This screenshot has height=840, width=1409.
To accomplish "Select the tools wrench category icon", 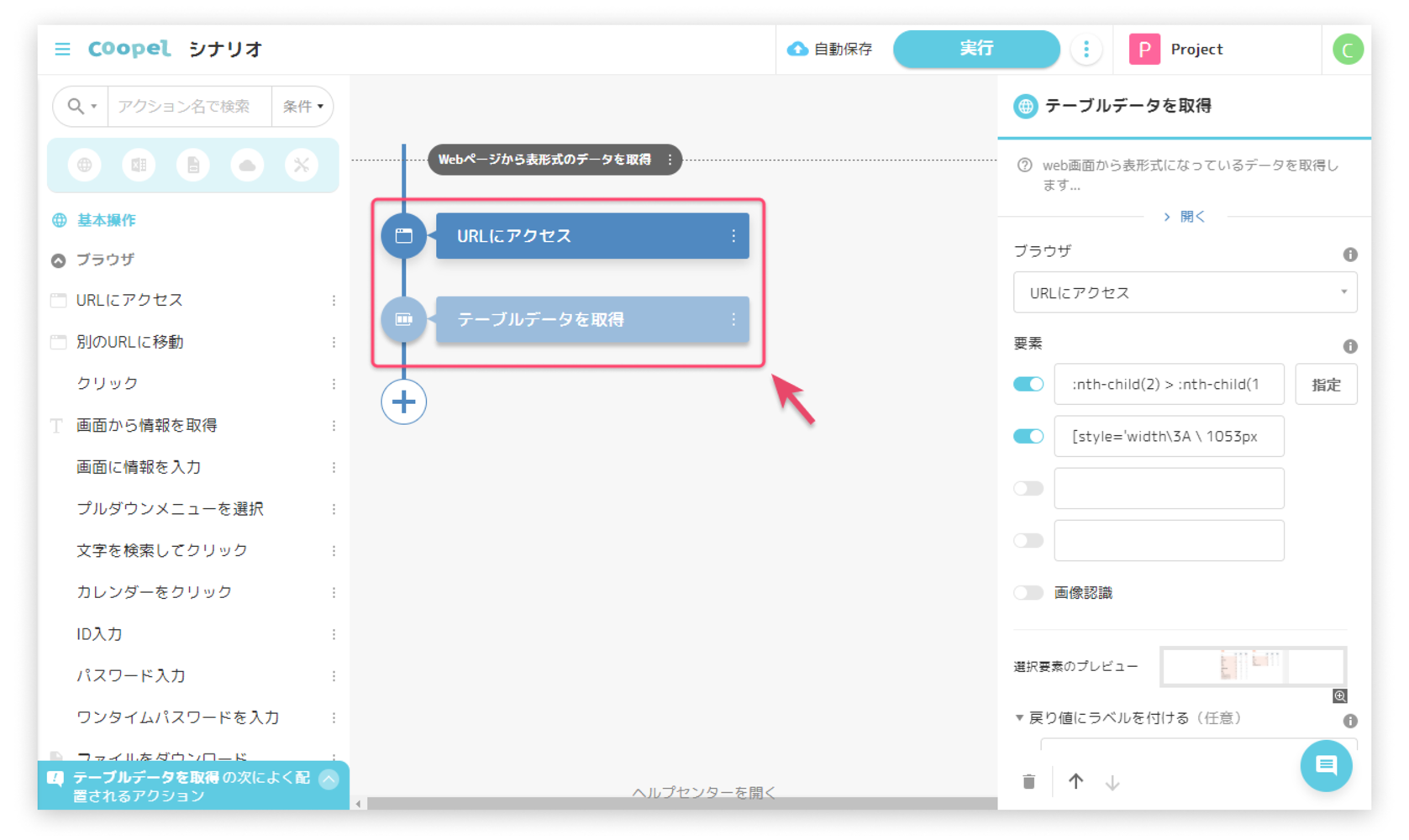I will [x=301, y=165].
